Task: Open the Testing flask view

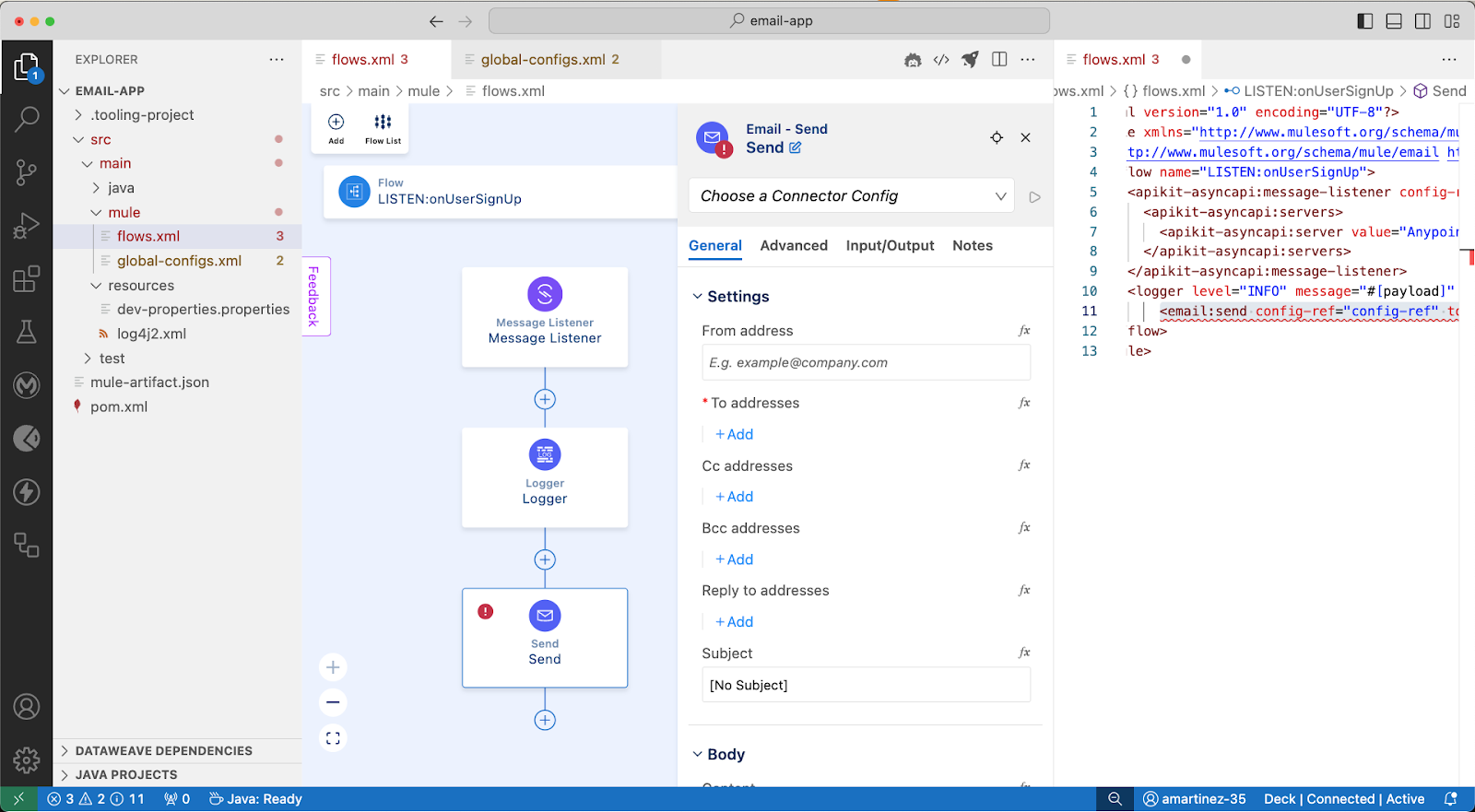Action: coord(27,332)
